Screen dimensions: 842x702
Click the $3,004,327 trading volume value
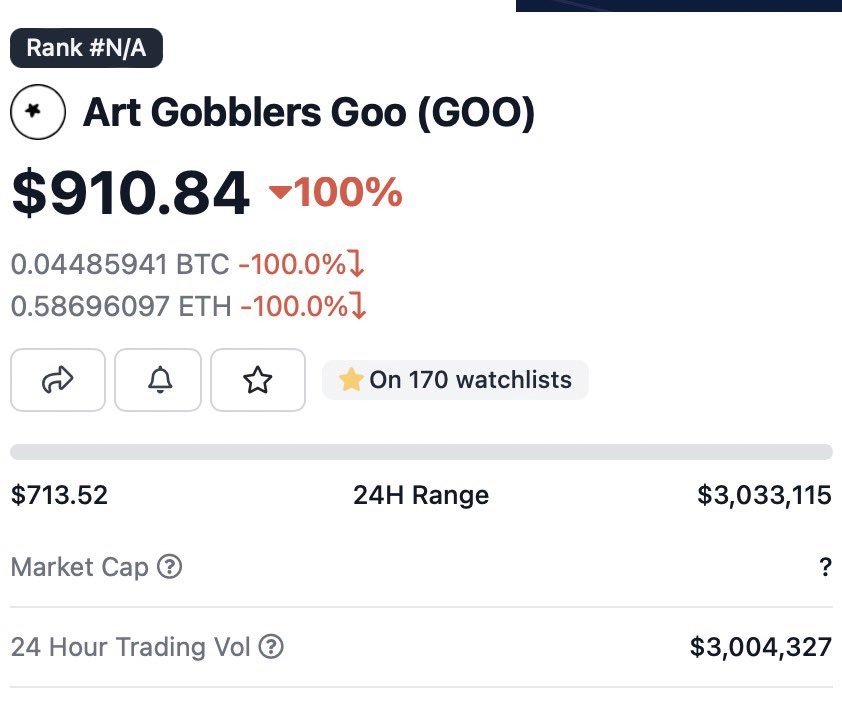pyautogui.click(x=760, y=647)
